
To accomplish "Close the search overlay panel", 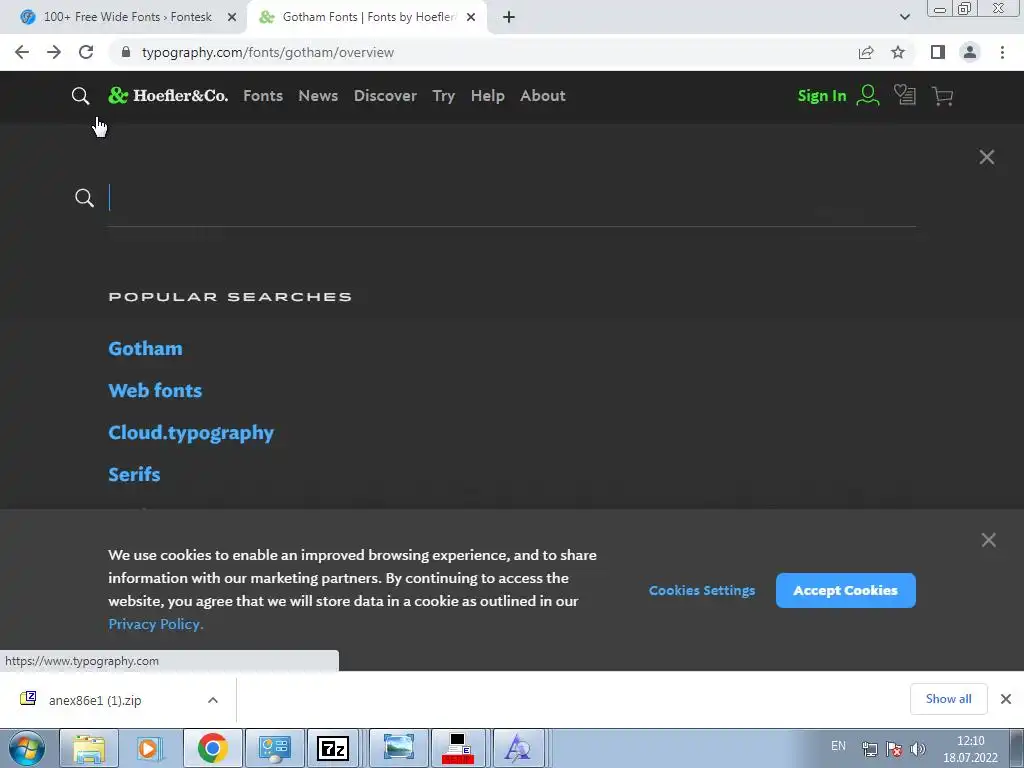I will (987, 157).
